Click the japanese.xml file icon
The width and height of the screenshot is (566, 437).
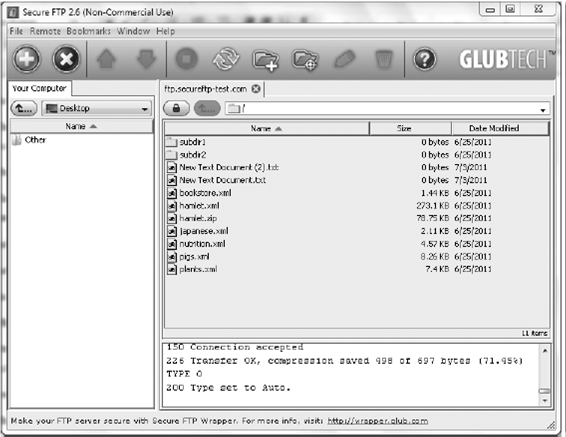[172, 231]
